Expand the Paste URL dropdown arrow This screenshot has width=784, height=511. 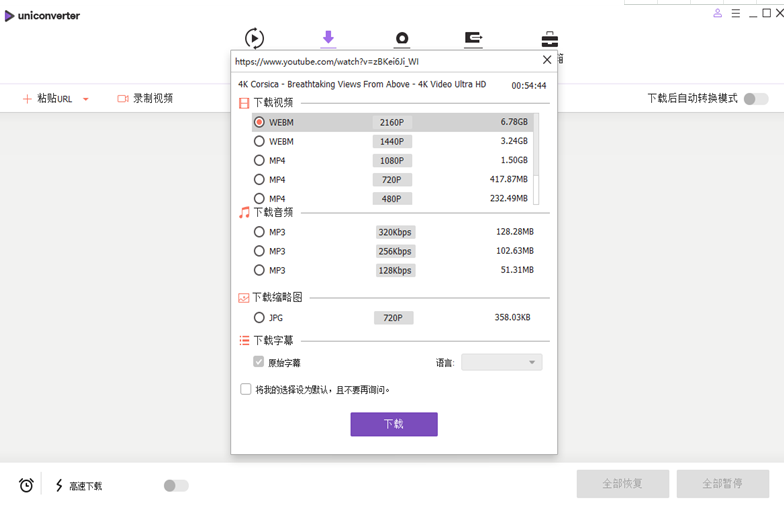[x=86, y=99]
